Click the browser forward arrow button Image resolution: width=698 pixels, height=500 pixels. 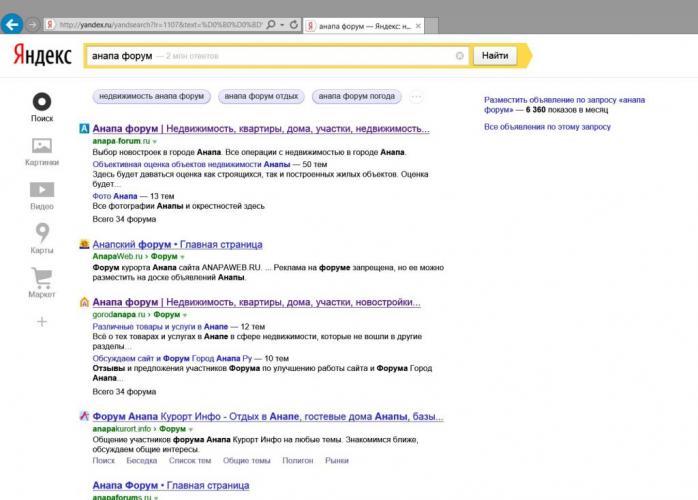32,24
